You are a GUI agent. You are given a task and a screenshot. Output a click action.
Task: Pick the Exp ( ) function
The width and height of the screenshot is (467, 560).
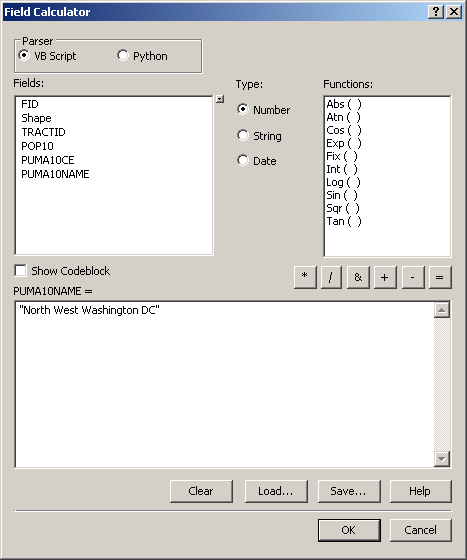[343, 143]
